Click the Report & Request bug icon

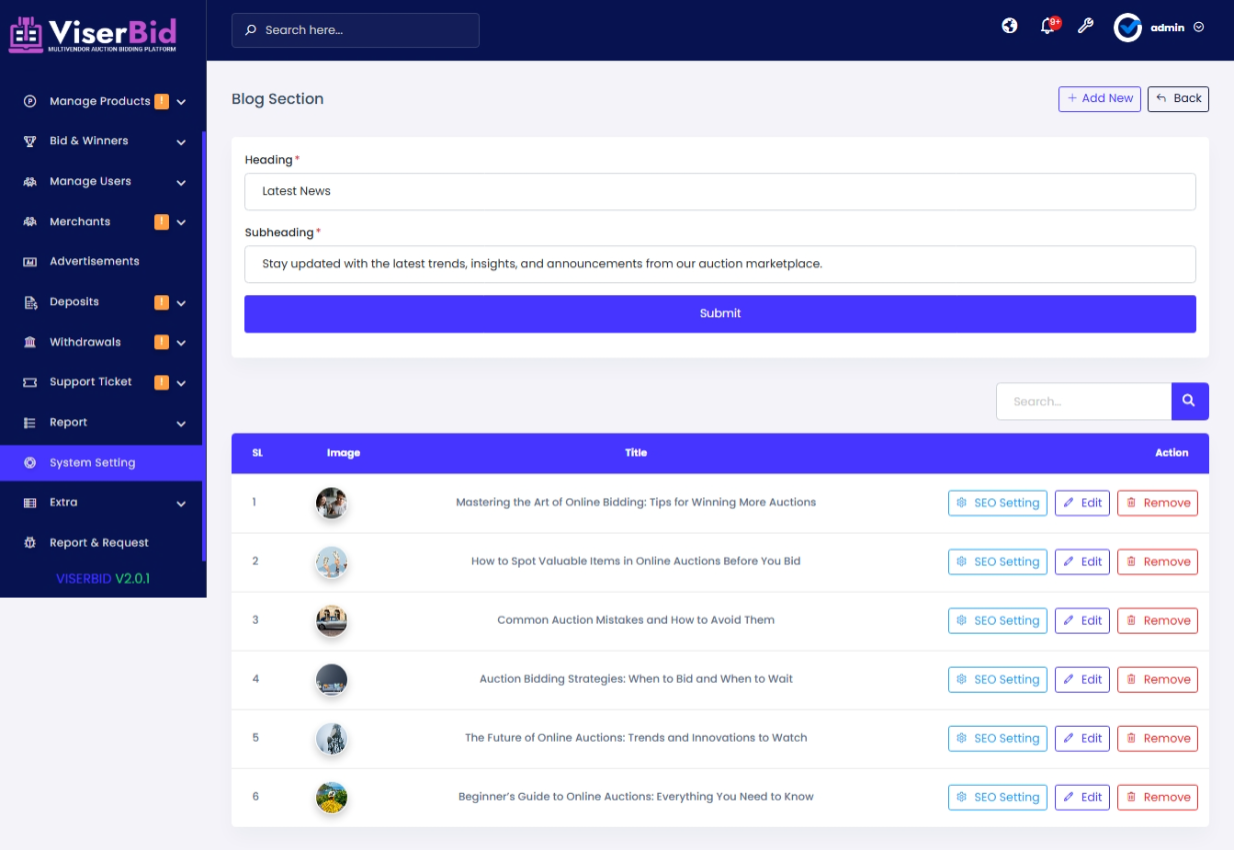point(30,543)
